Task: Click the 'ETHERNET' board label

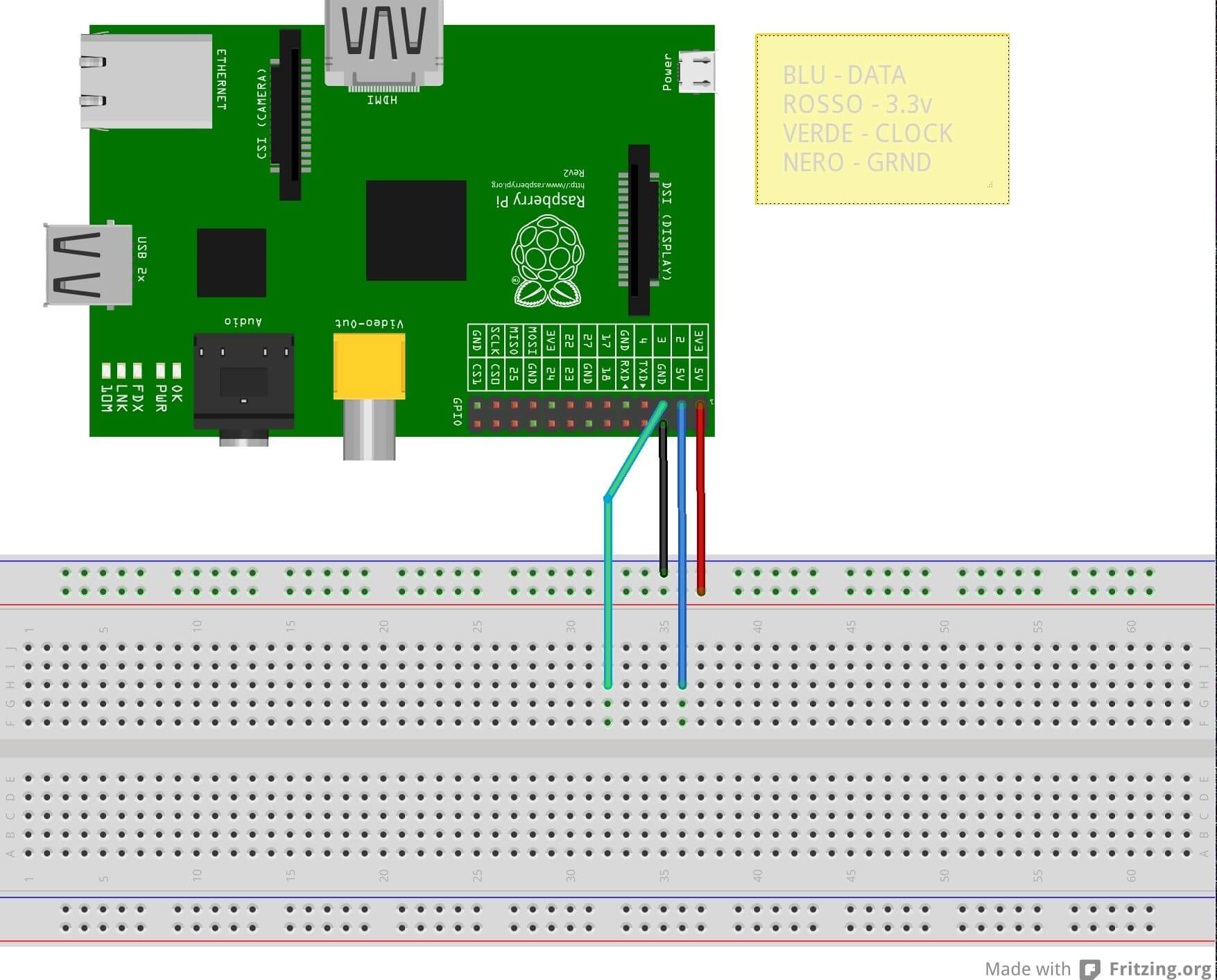Action: pyautogui.click(x=222, y=79)
